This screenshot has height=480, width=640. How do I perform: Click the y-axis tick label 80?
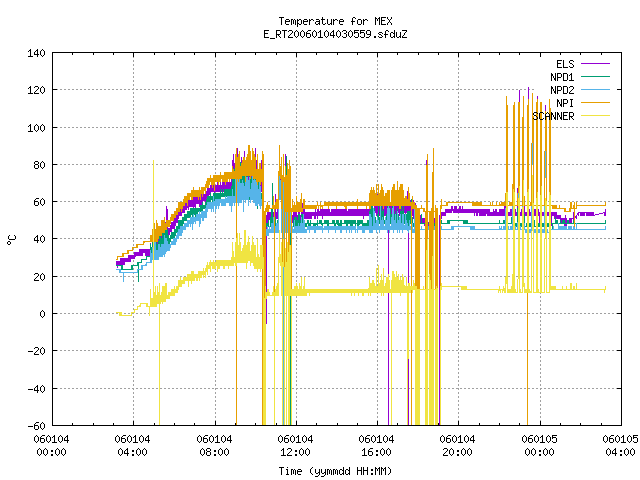tap(39, 165)
